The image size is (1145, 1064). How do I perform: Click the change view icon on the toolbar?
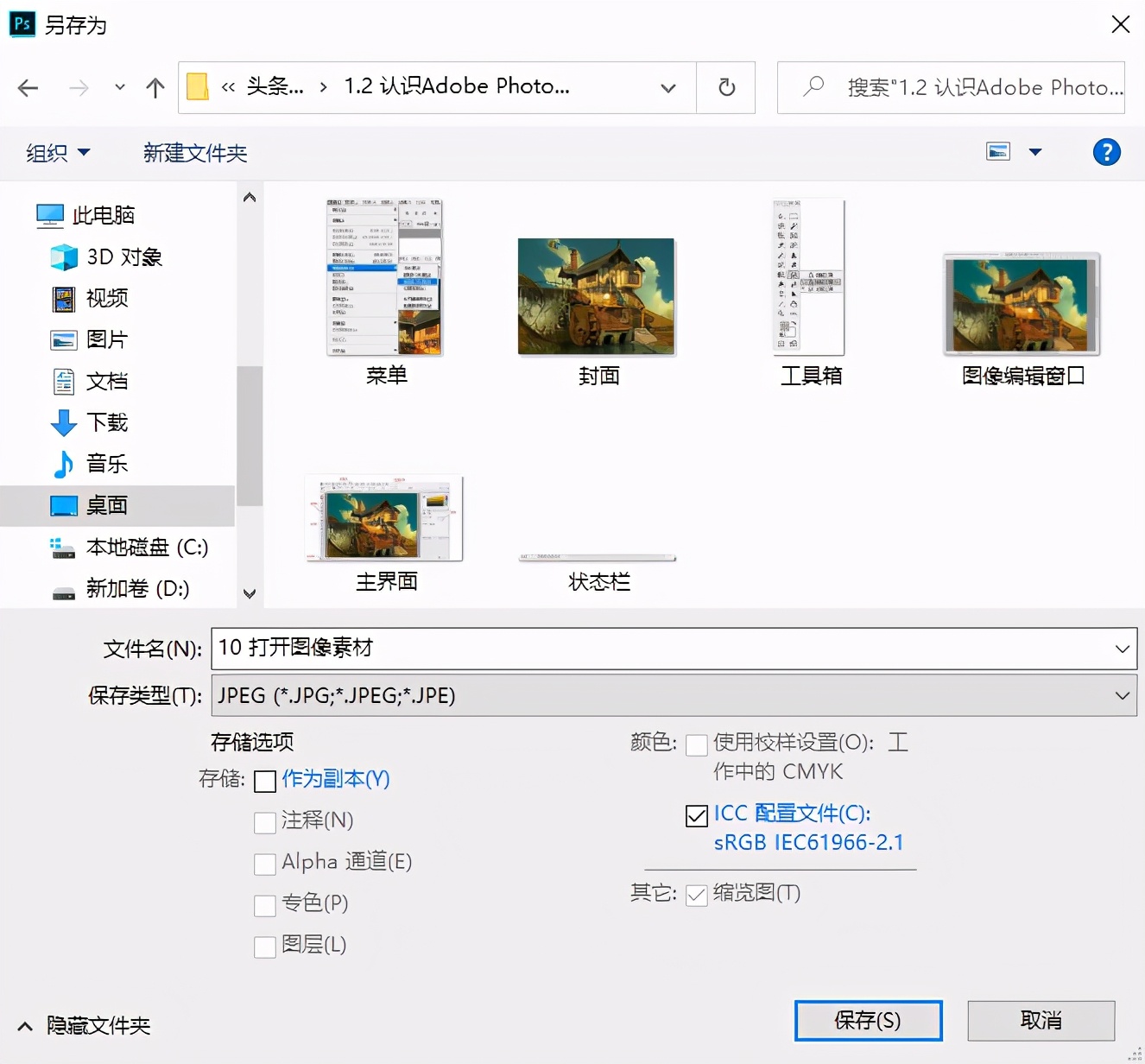[x=998, y=151]
